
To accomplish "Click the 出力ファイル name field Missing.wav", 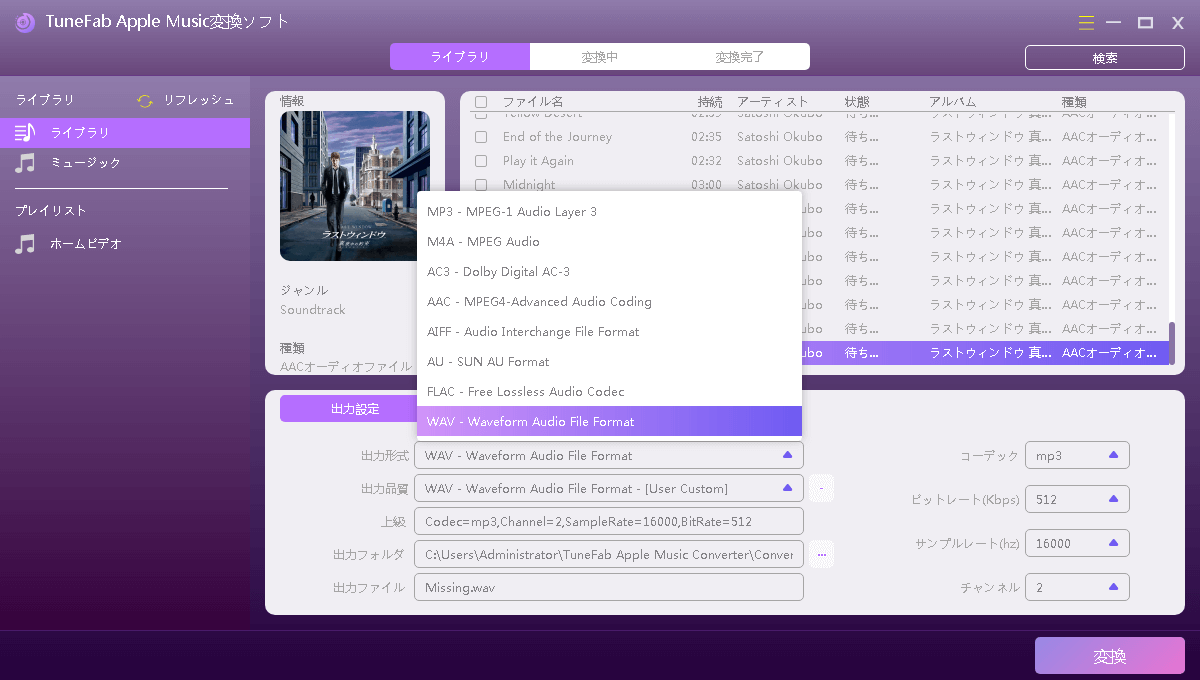I will pos(609,587).
